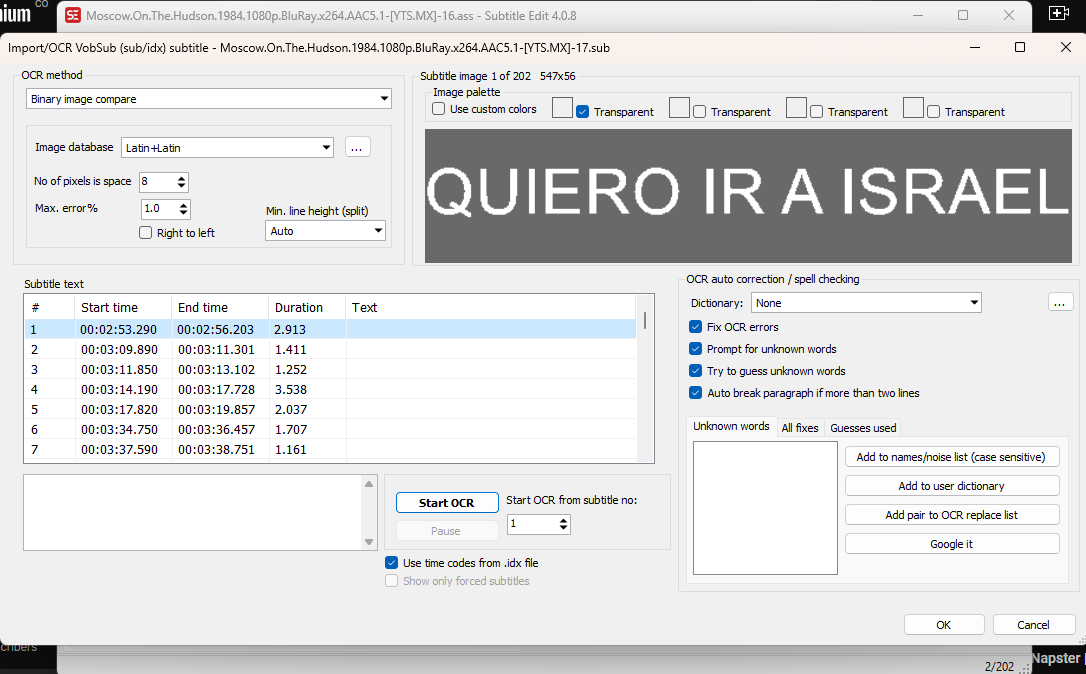Viewport: 1086px width, 674px height.
Task: Uncheck the first Transparent checkbox
Action: 582,112
